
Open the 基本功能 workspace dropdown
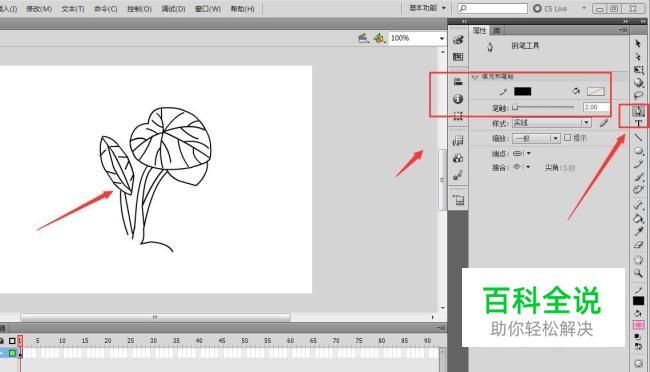[x=427, y=8]
